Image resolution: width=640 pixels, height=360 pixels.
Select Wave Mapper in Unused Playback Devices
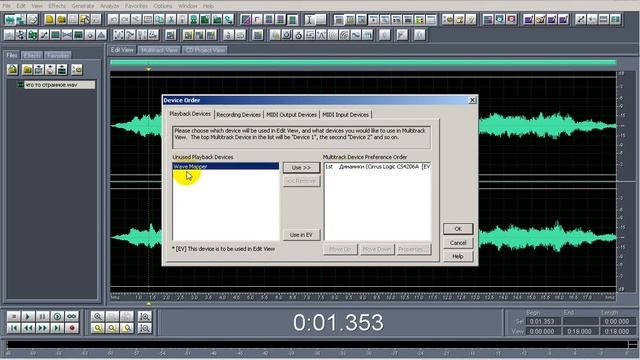point(225,167)
